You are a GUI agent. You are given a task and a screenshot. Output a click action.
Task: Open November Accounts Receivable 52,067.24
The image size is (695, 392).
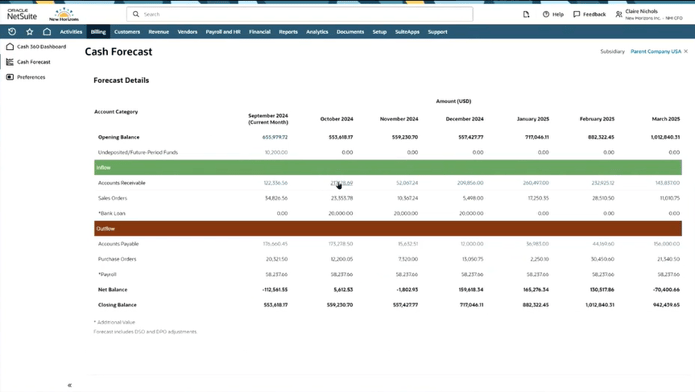point(407,183)
